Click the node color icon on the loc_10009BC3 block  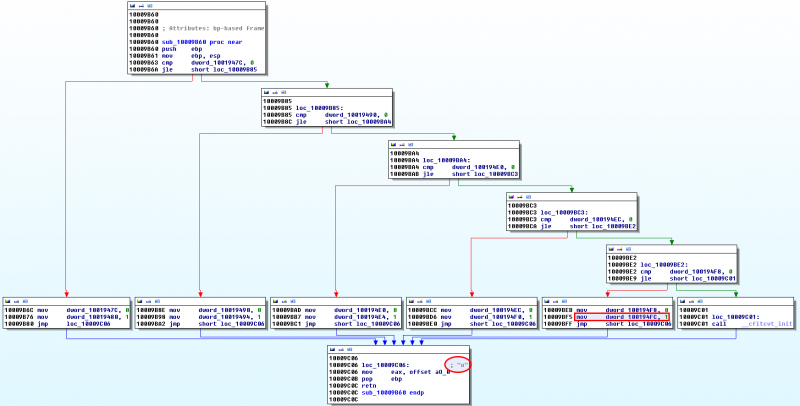pos(511,195)
